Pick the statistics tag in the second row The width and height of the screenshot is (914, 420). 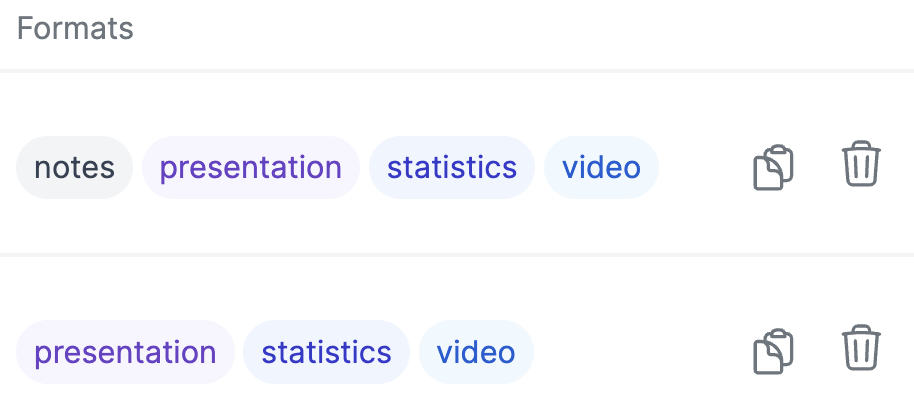tap(326, 352)
